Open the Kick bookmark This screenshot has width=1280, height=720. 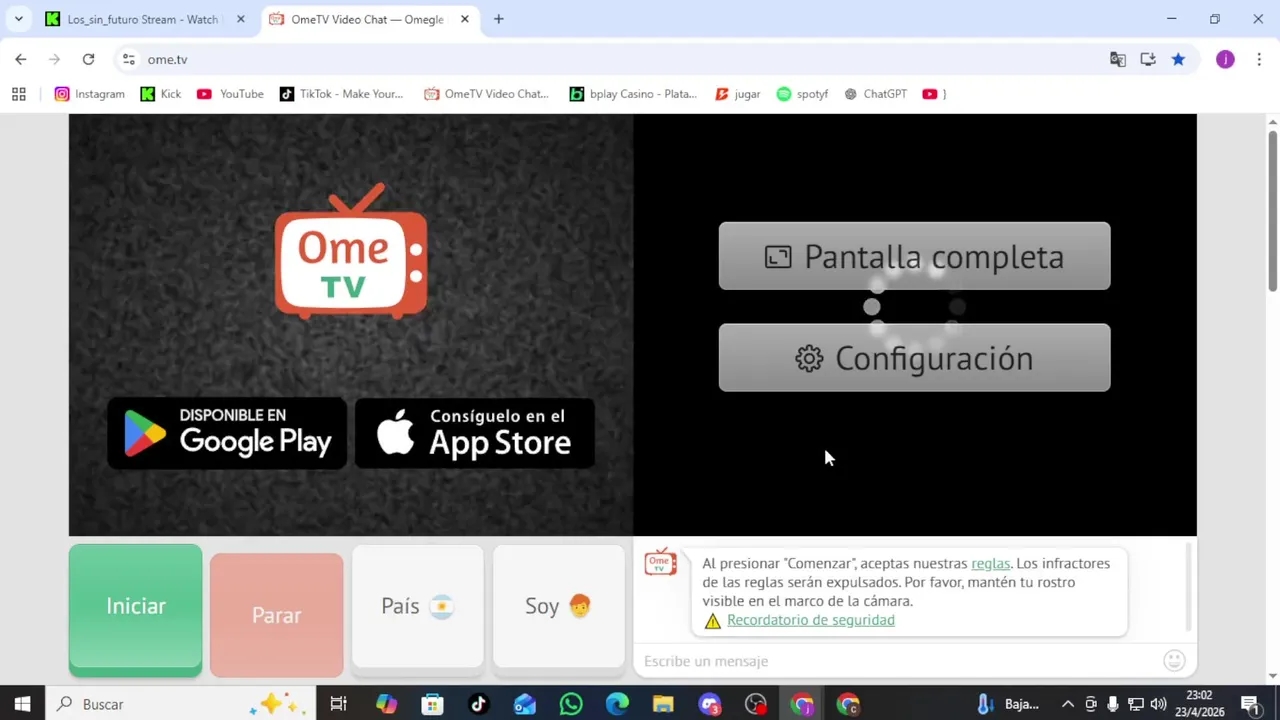(x=161, y=94)
